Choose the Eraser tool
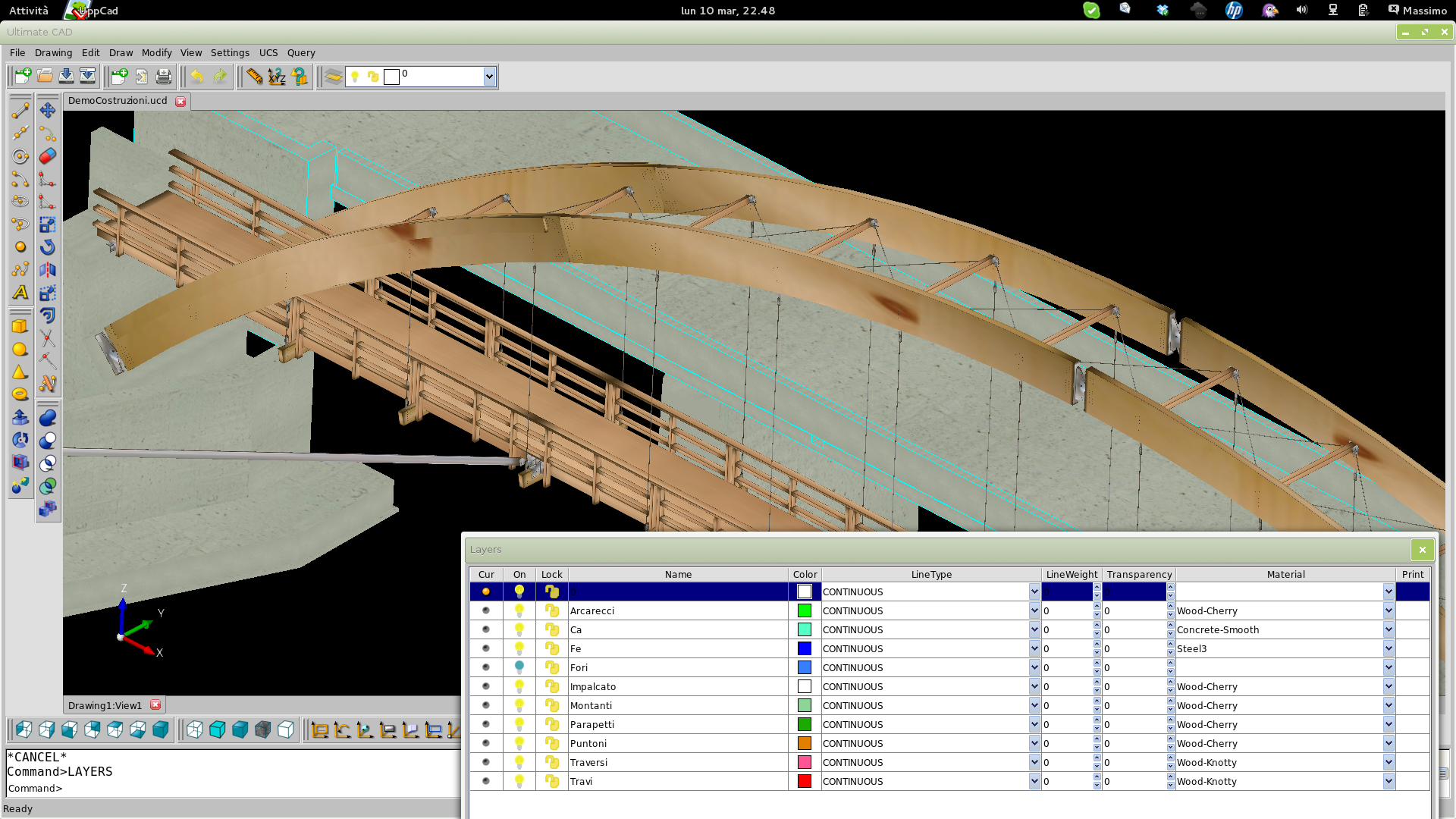Image resolution: width=1456 pixels, height=819 pixels. 48,156
